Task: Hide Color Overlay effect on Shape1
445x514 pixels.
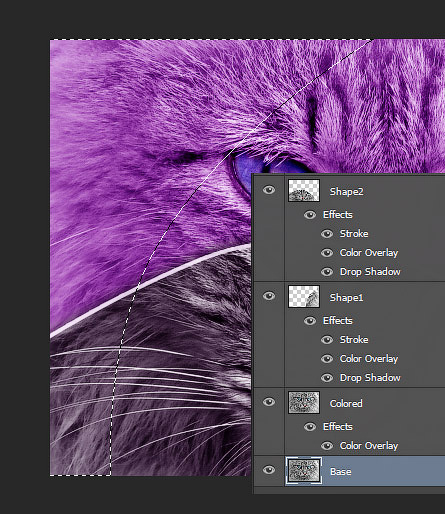Action: pos(327,359)
